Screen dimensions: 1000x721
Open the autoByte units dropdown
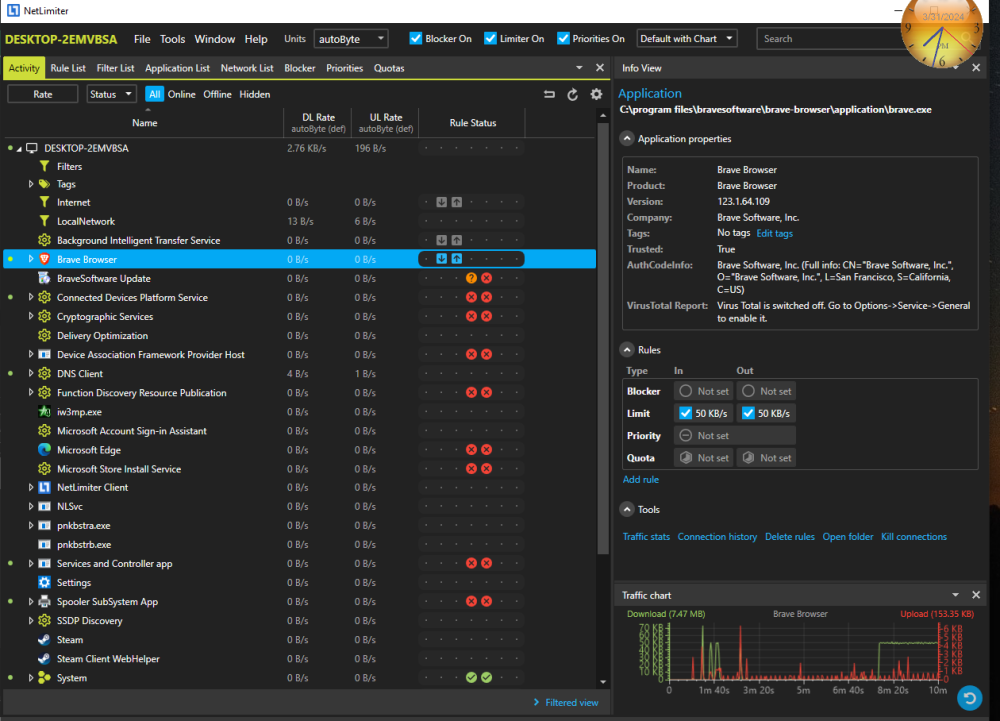[x=350, y=39]
